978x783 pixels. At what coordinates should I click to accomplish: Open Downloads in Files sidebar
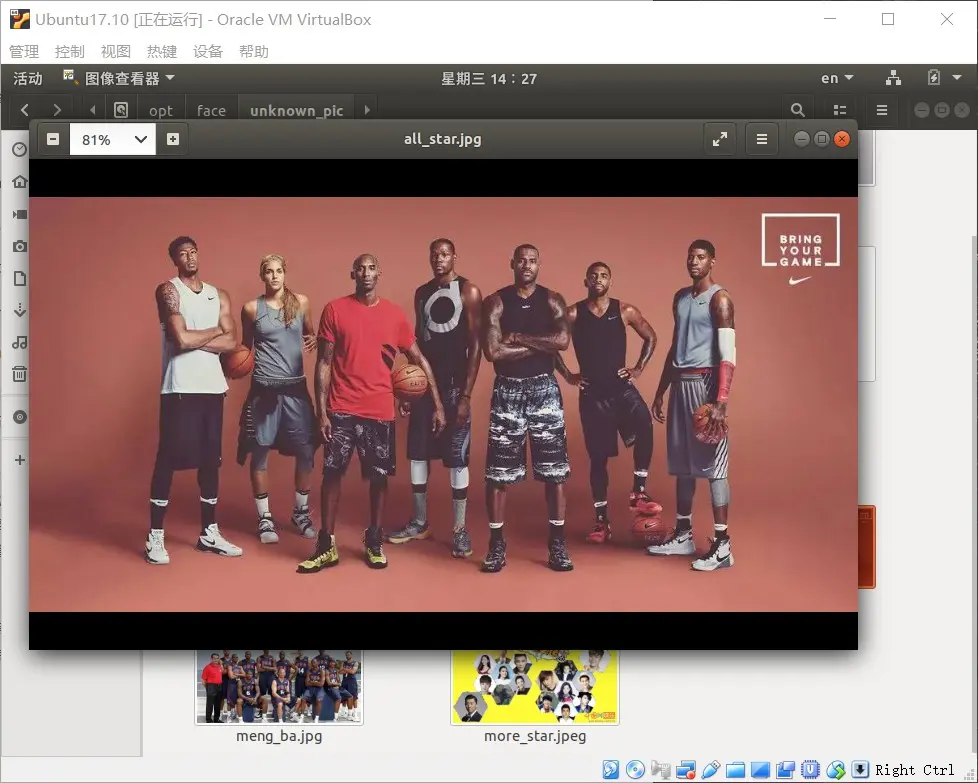(19, 310)
